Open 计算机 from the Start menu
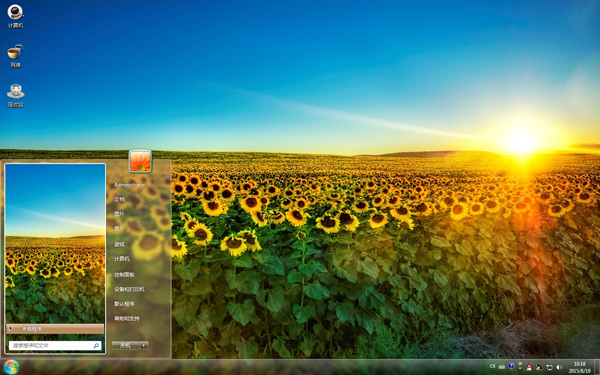The width and height of the screenshot is (600, 375). [x=122, y=259]
